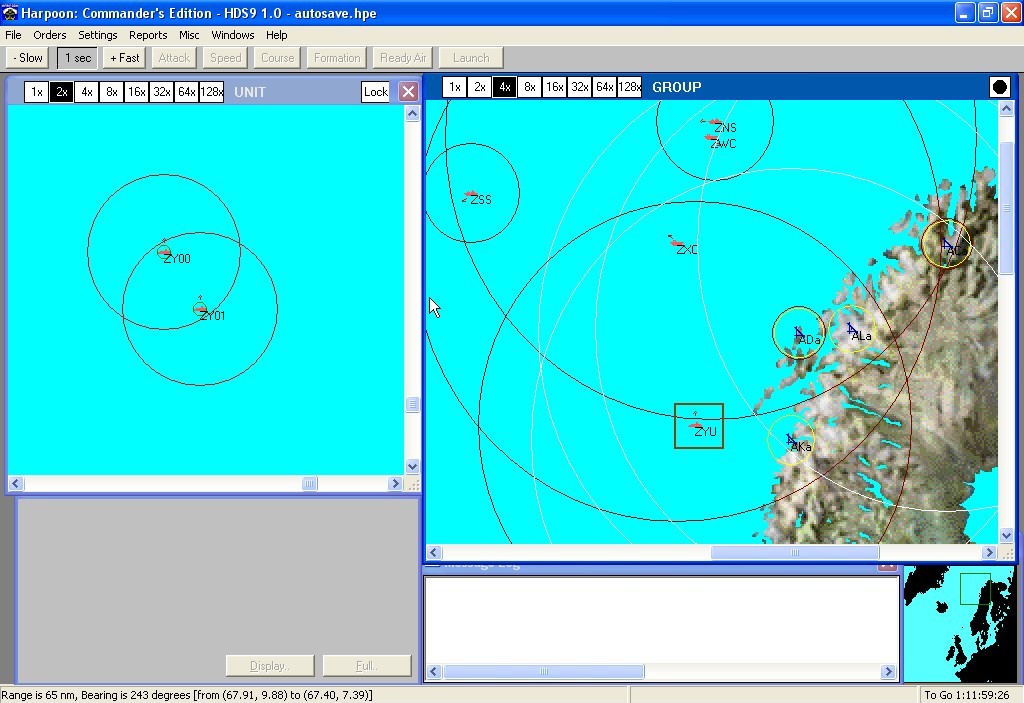Select the ZYU group unit icon
The image size is (1024, 703).
point(697,425)
